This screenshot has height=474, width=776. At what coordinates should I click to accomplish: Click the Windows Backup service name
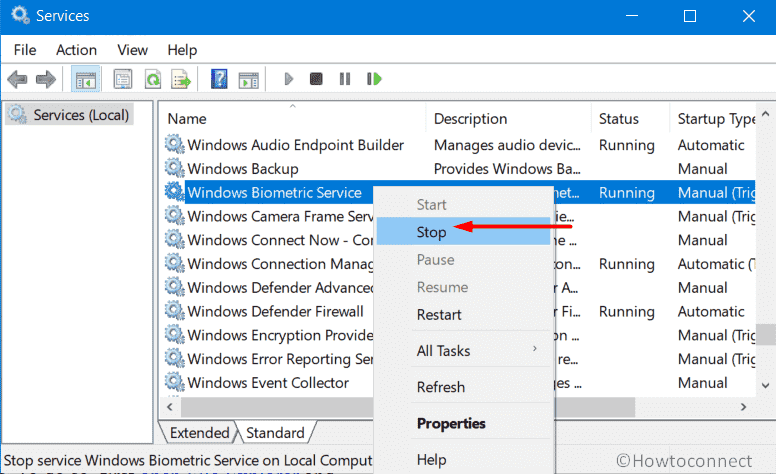tap(242, 169)
